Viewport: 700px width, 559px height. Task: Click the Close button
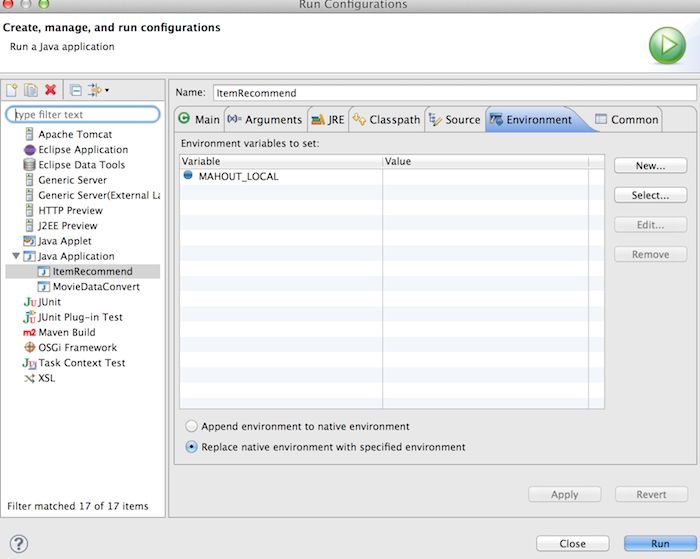(573, 543)
